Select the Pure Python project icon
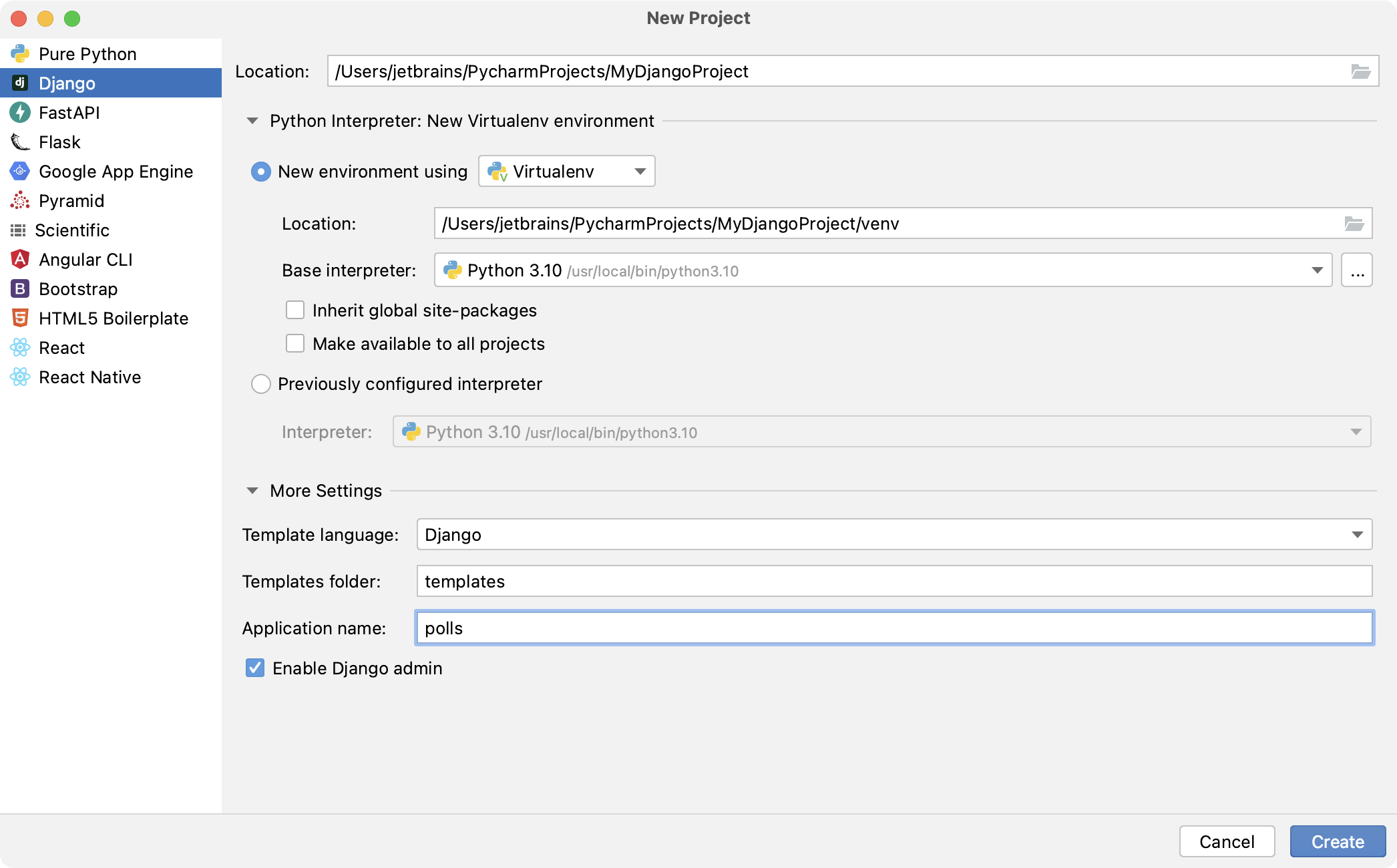1397x868 pixels. 20,53
